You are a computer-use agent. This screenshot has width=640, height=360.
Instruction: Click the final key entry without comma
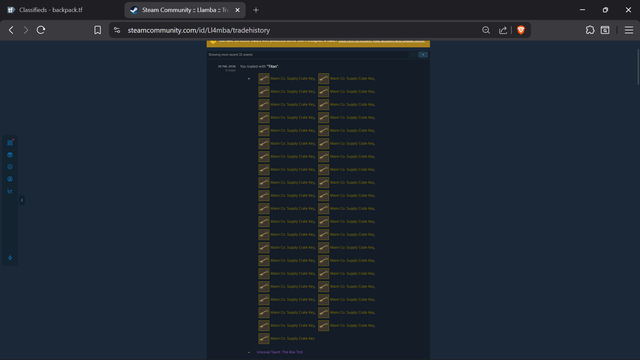[292, 338]
